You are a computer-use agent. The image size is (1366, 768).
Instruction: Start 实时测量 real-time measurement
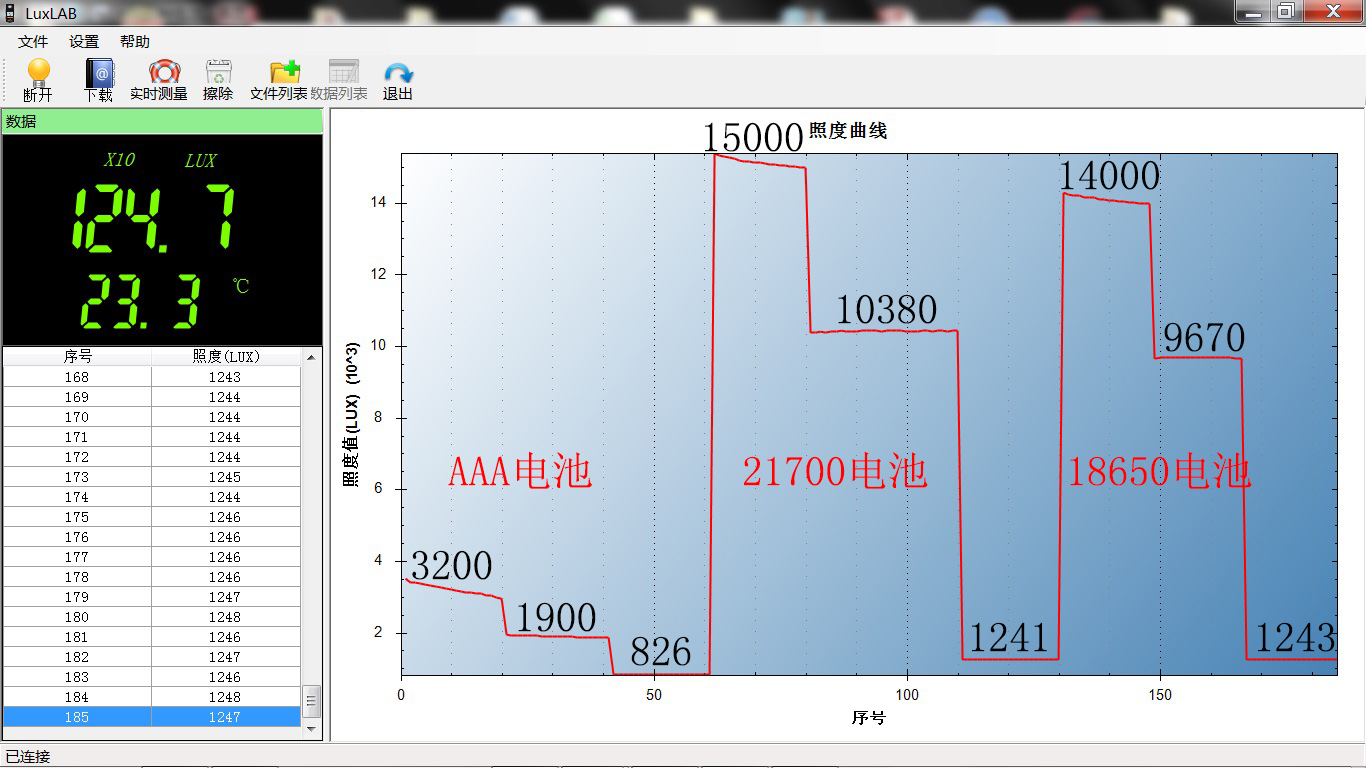pos(164,73)
